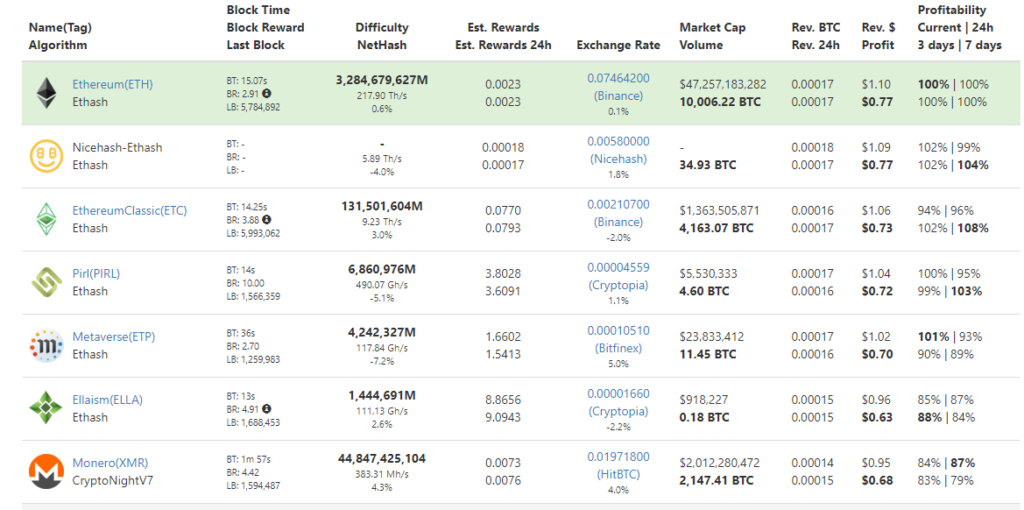
Task: Click Metaverse market cap $23,833,412
Action: tap(711, 337)
